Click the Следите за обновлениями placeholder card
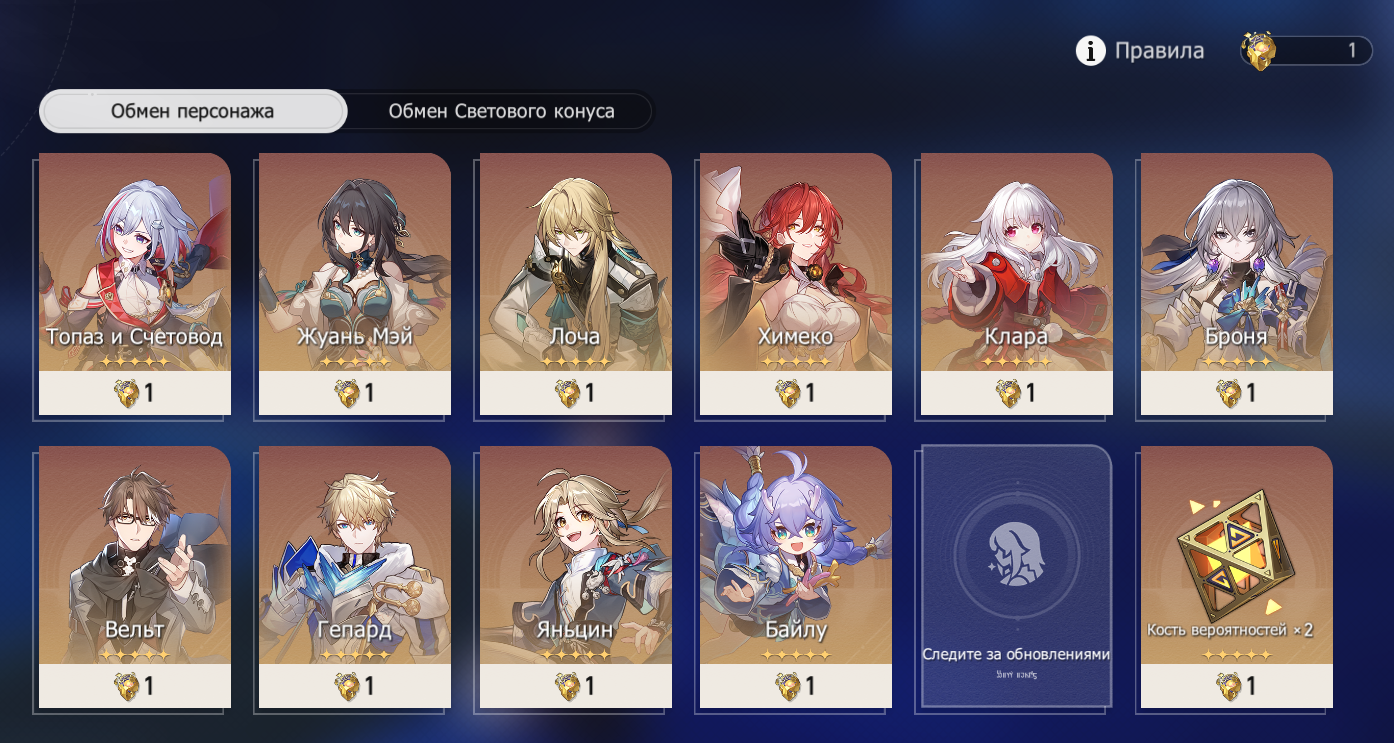 tap(1017, 577)
